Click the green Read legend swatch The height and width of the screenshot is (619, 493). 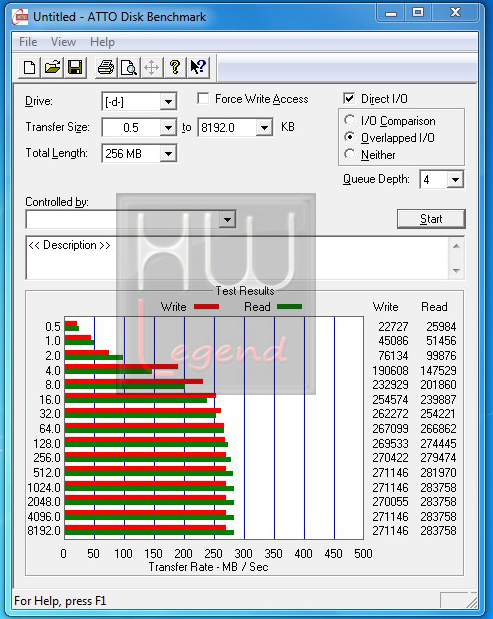[289, 307]
